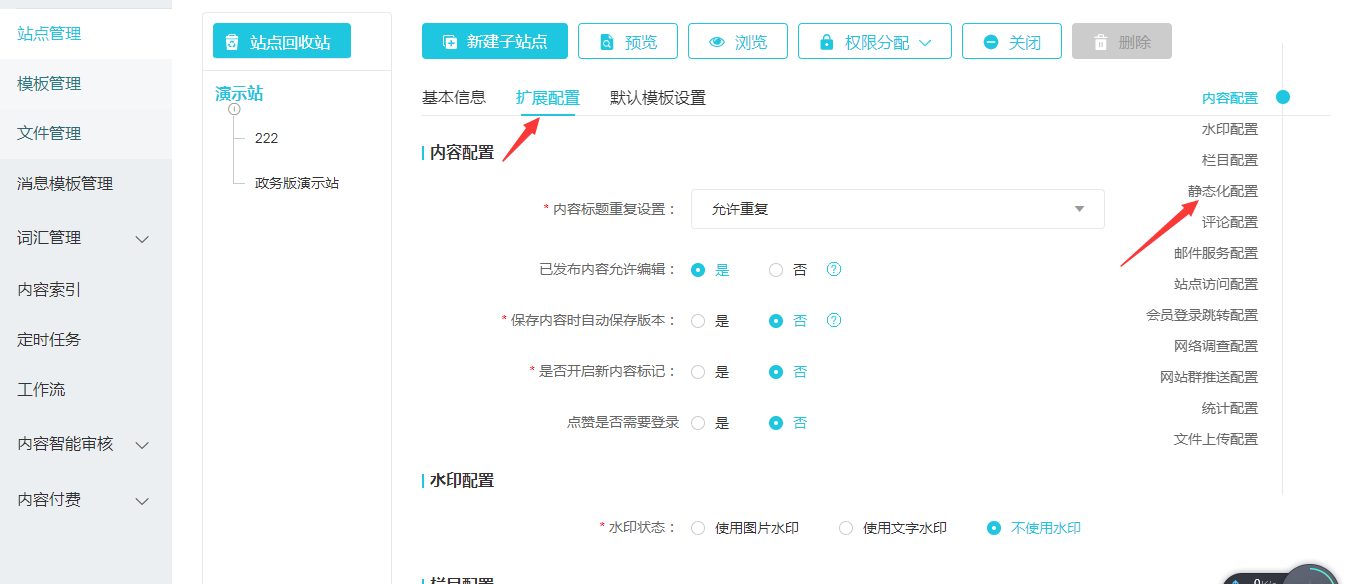
Task: Click help icon beside 已发布内容允许编辑
Action: point(834,269)
